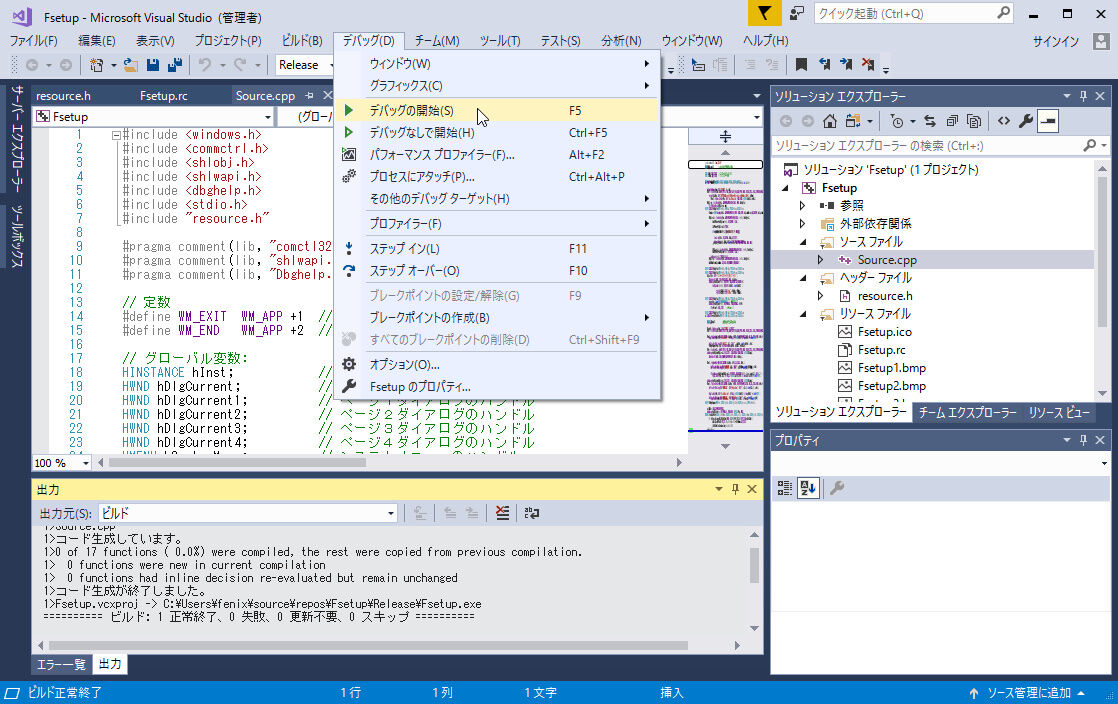This screenshot has height=704, width=1118.
Task: Clear all bookmarks icon with red X
Action: pyautogui.click(x=868, y=65)
